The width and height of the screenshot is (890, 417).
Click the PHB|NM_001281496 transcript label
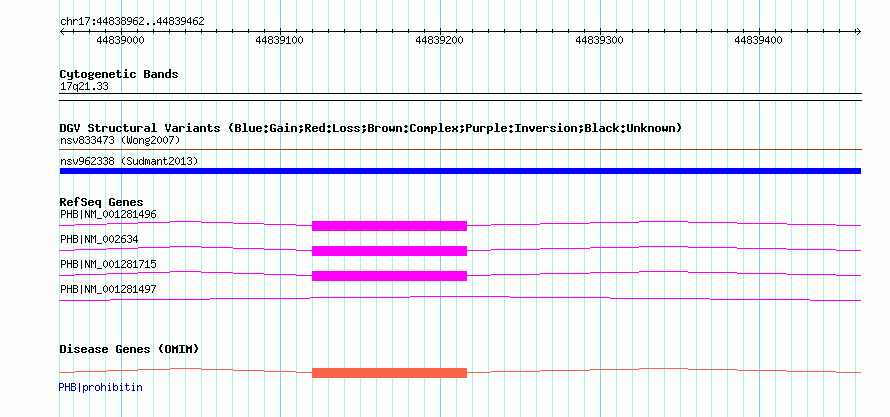(108, 214)
